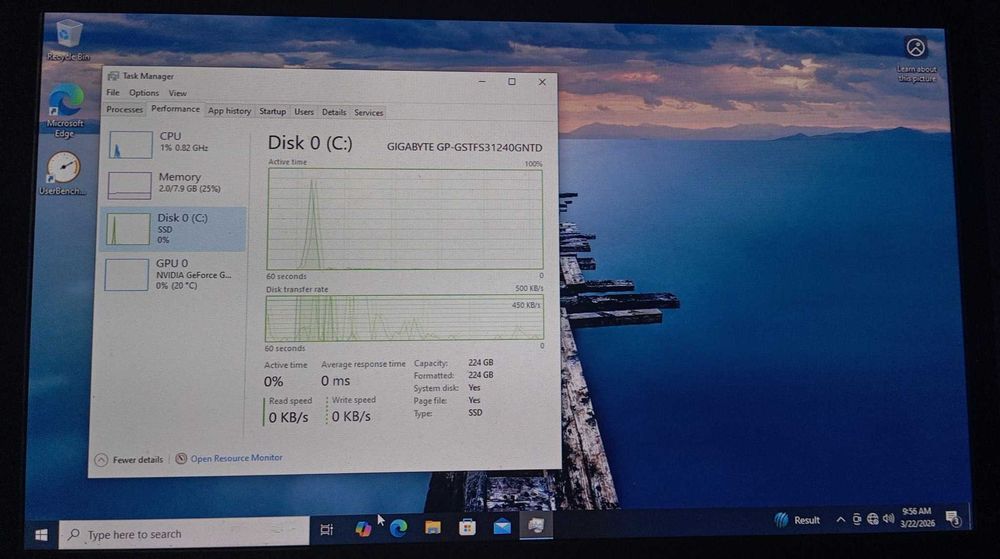Select Disk 0 (C:) in the sidebar

click(x=173, y=229)
